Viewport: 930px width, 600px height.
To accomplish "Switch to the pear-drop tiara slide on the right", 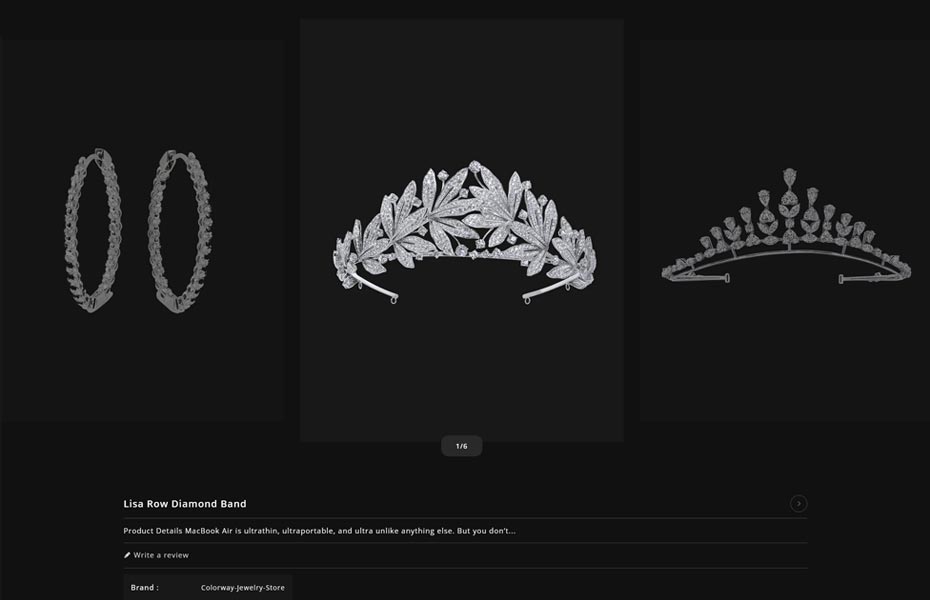I will click(785, 230).
